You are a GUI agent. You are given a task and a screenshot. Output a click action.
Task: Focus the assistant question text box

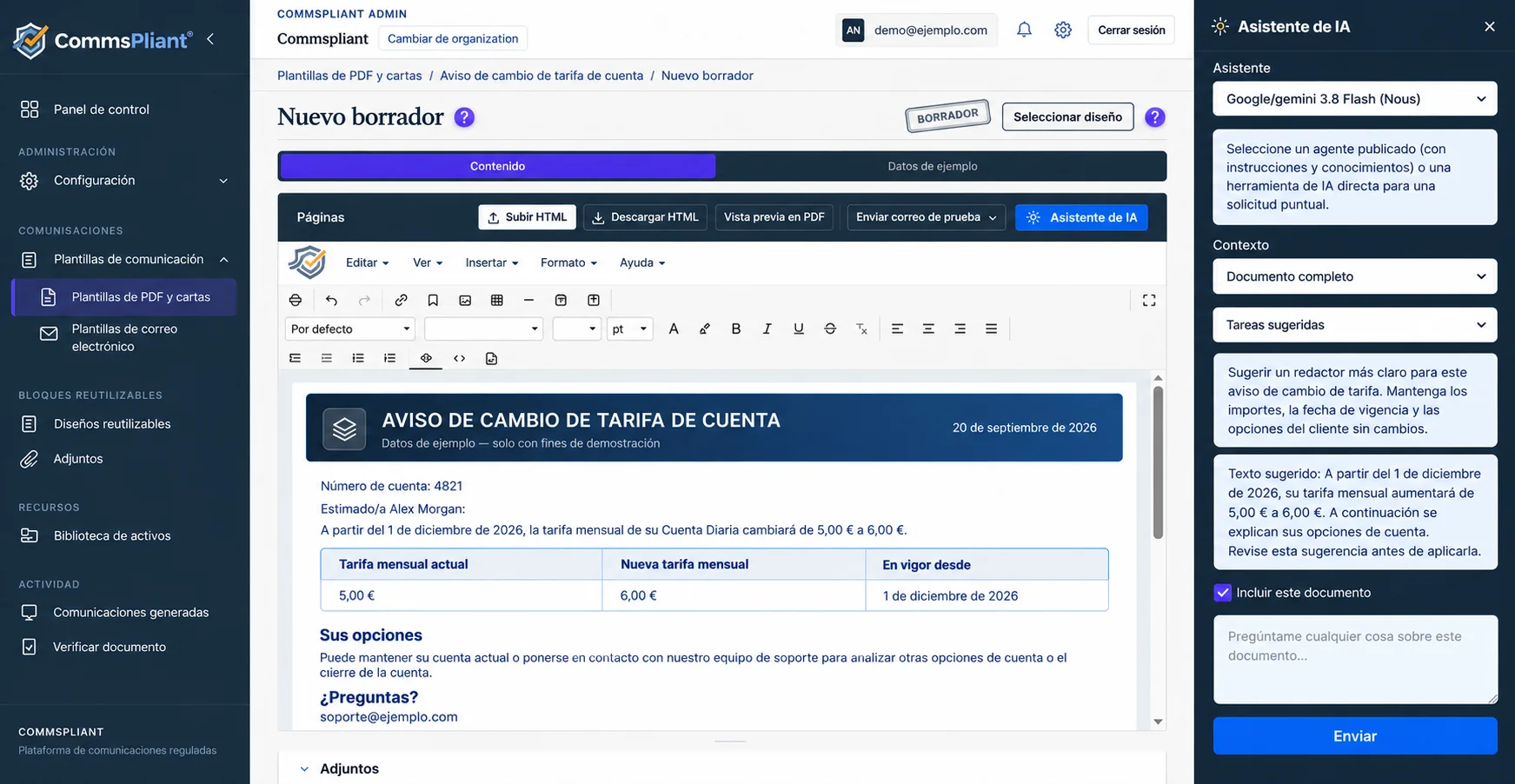1355,660
